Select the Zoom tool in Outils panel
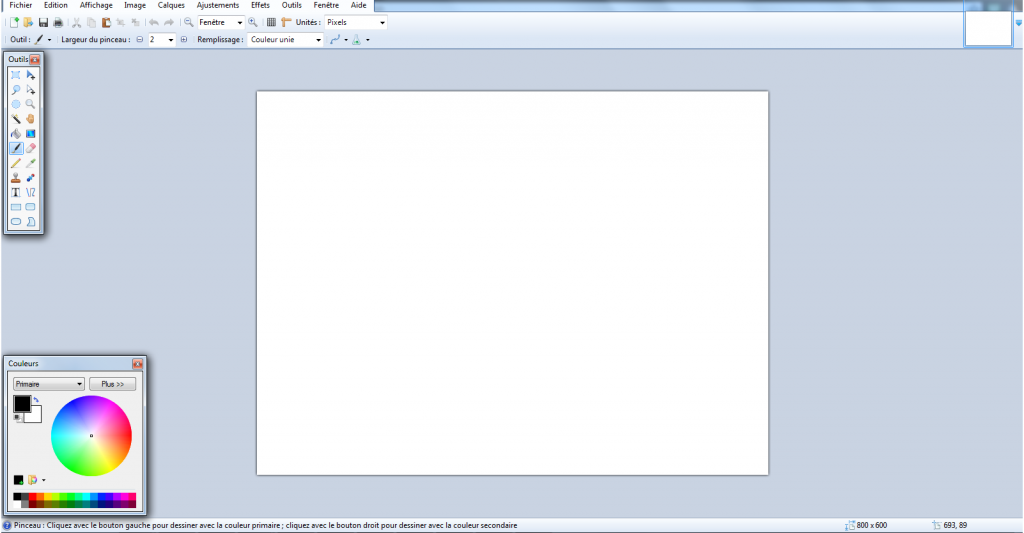 click(x=31, y=104)
